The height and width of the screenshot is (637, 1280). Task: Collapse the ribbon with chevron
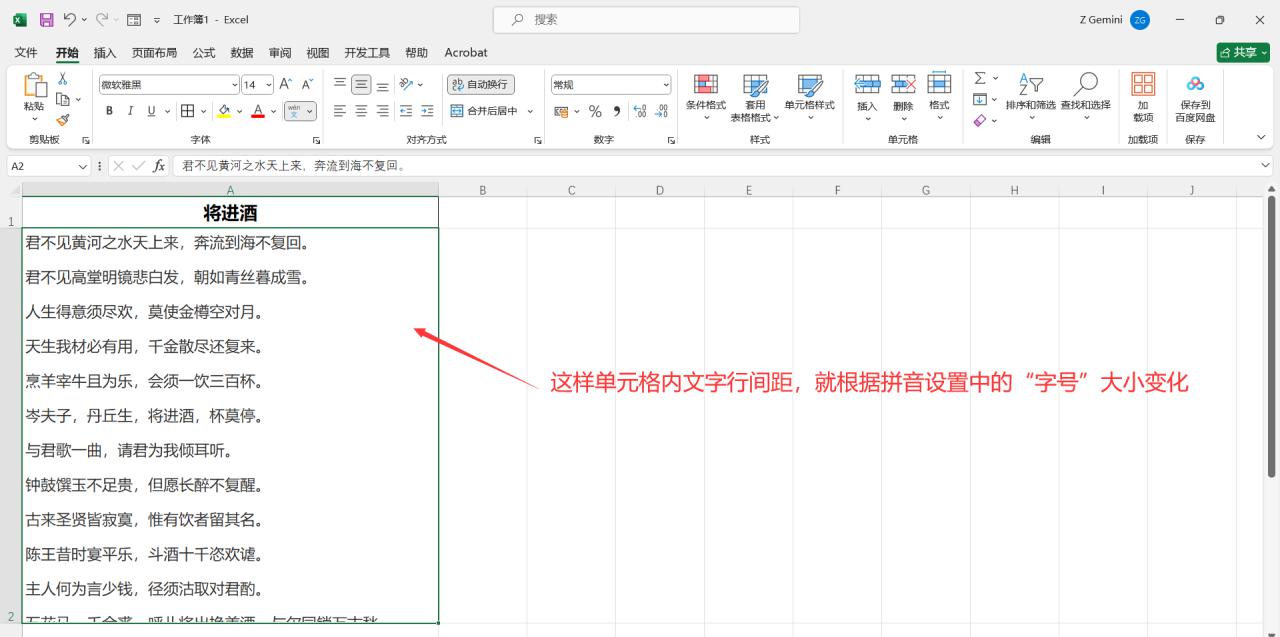1260,138
